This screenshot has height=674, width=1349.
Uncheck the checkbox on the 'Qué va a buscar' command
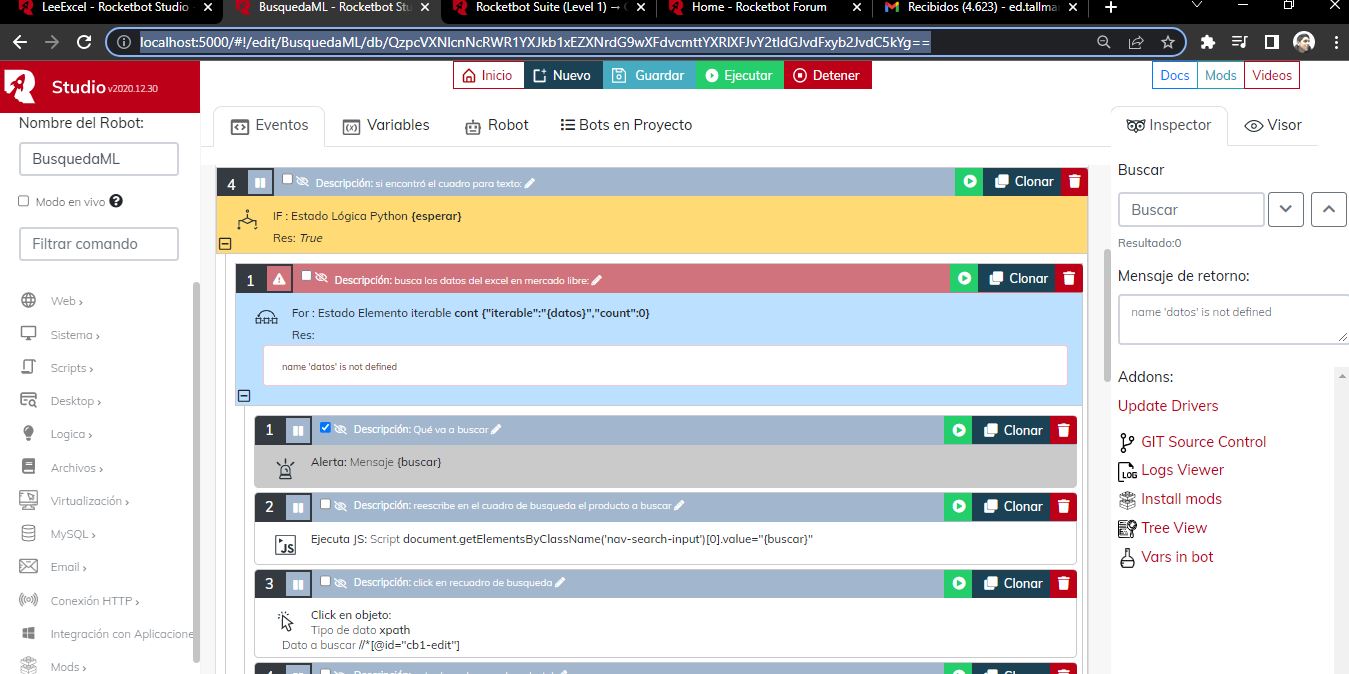[325, 428]
